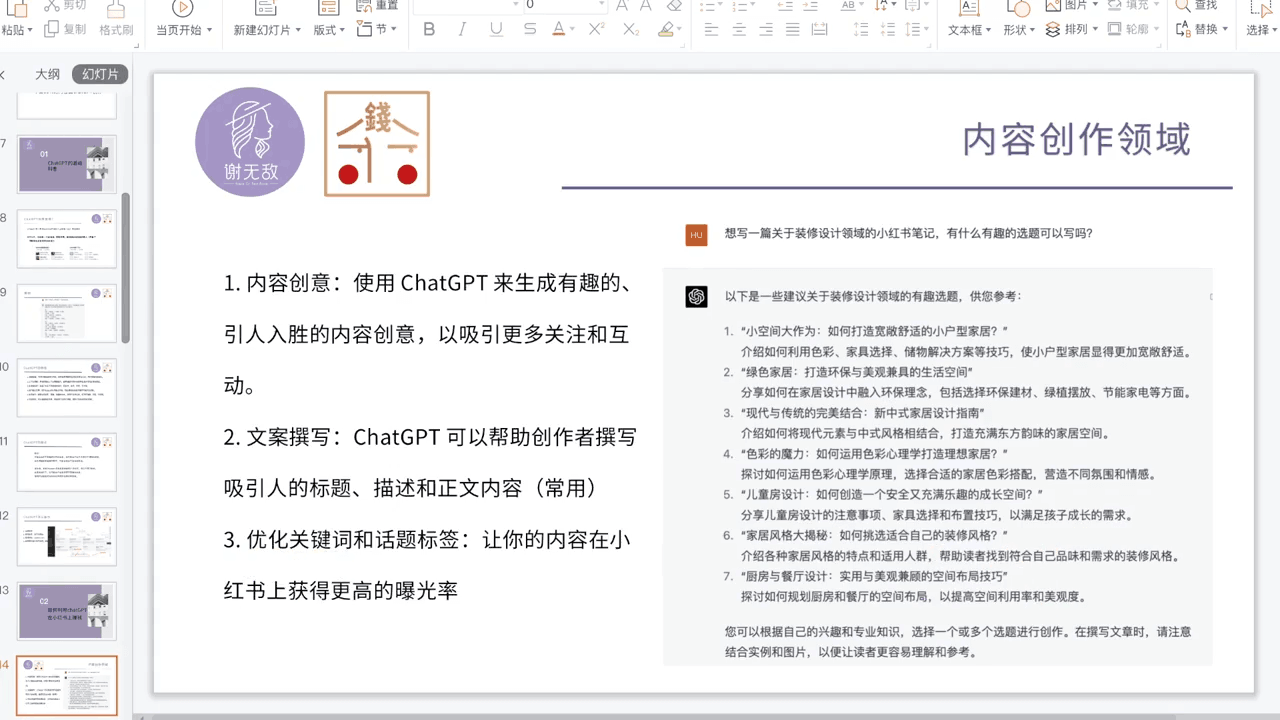Click the clear formatting eraser icon
The width and height of the screenshot is (1280, 720).
pyautogui.click(x=673, y=5)
